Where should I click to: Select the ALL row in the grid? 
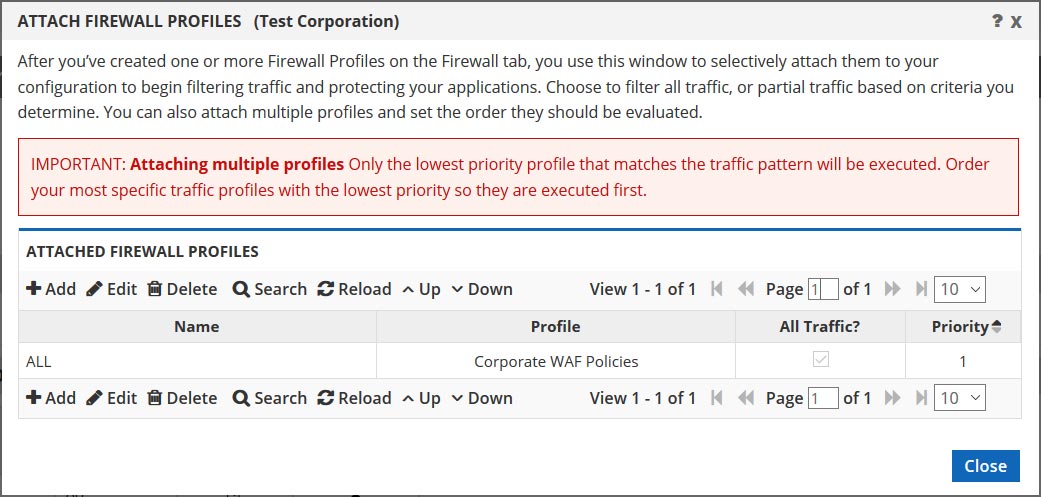[520, 362]
